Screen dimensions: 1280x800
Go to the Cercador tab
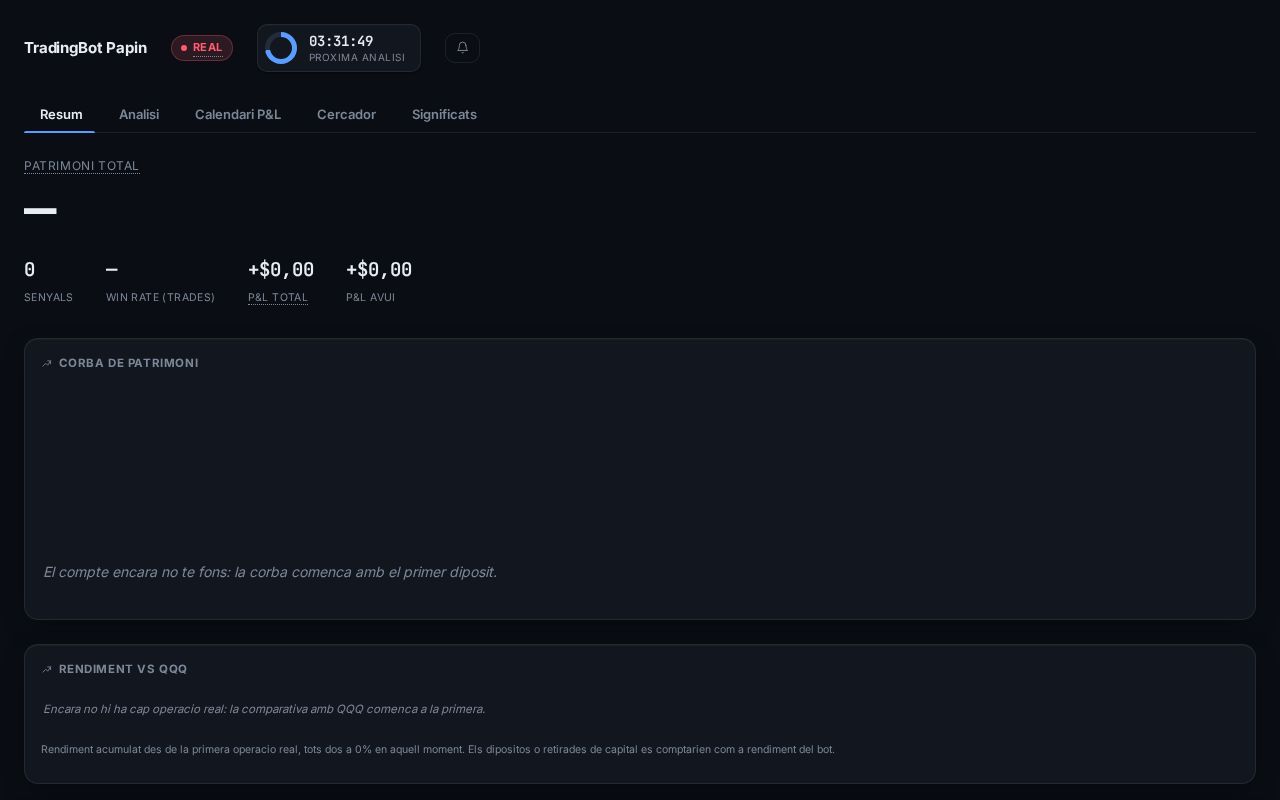click(x=346, y=114)
